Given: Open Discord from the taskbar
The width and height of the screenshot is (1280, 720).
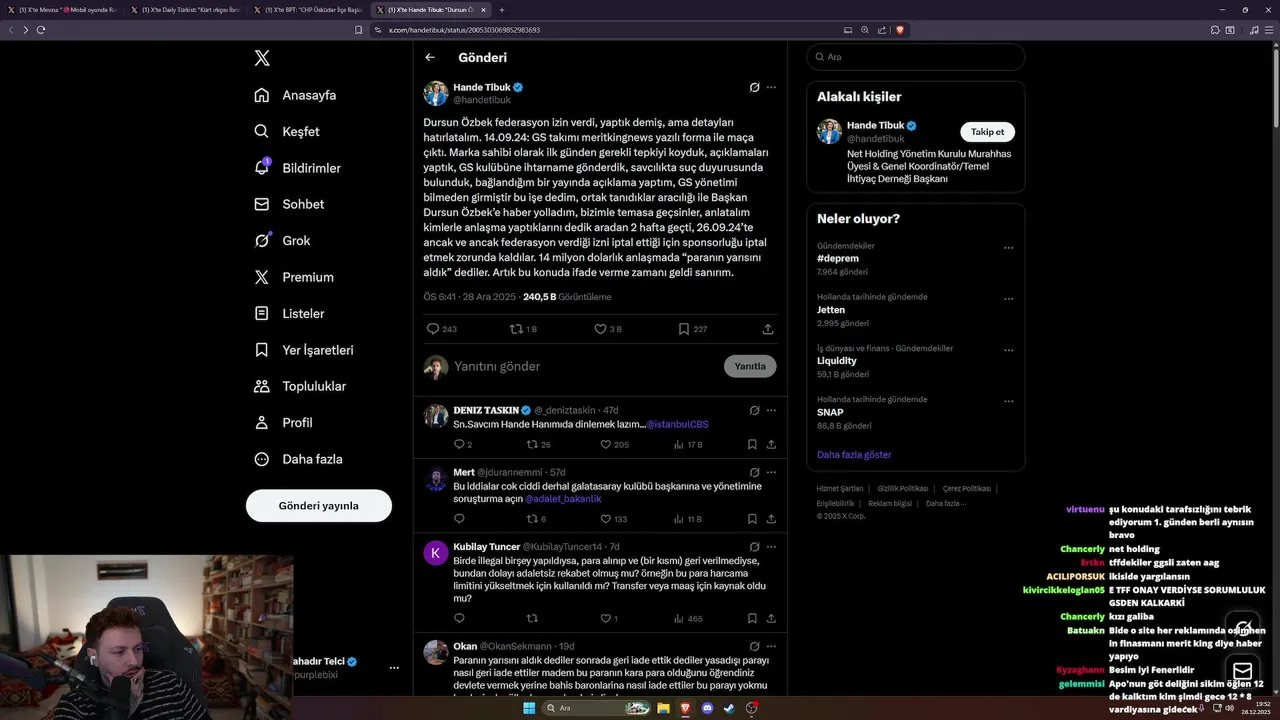Looking at the screenshot, I should click(x=708, y=708).
